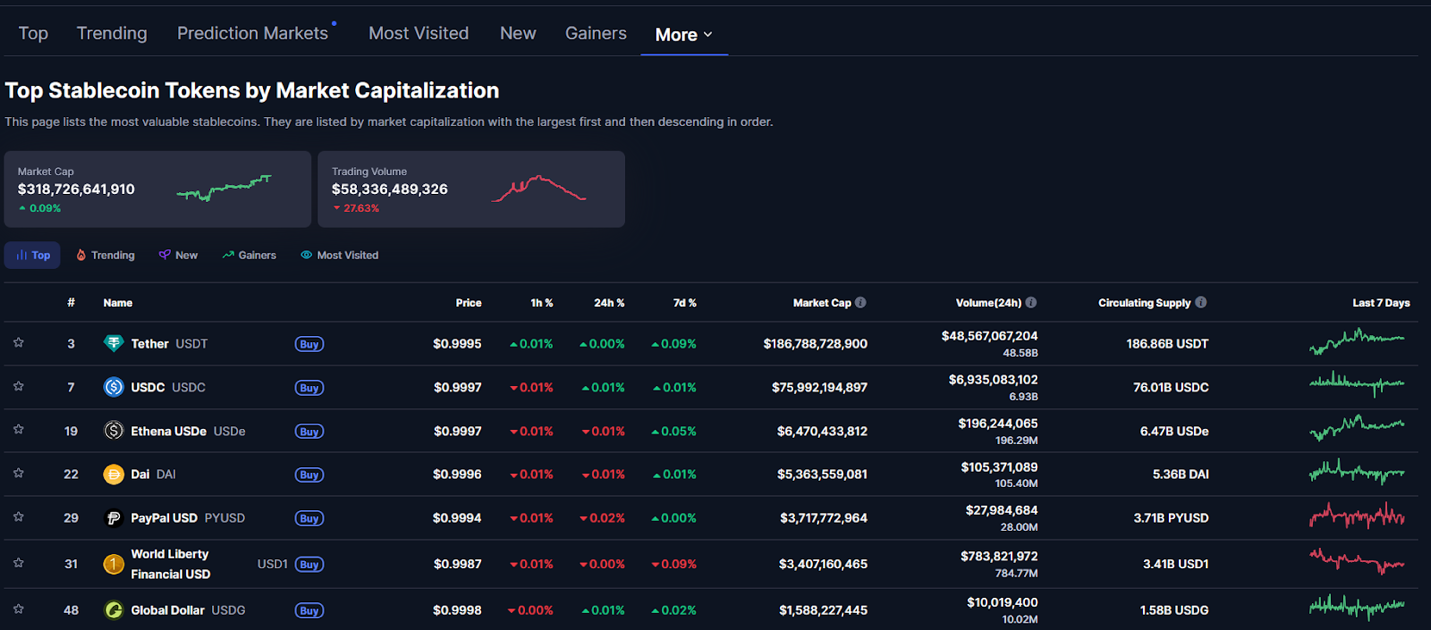The image size is (1431, 630).
Task: Click the Trading Volume summary card
Action: pyautogui.click(x=471, y=189)
